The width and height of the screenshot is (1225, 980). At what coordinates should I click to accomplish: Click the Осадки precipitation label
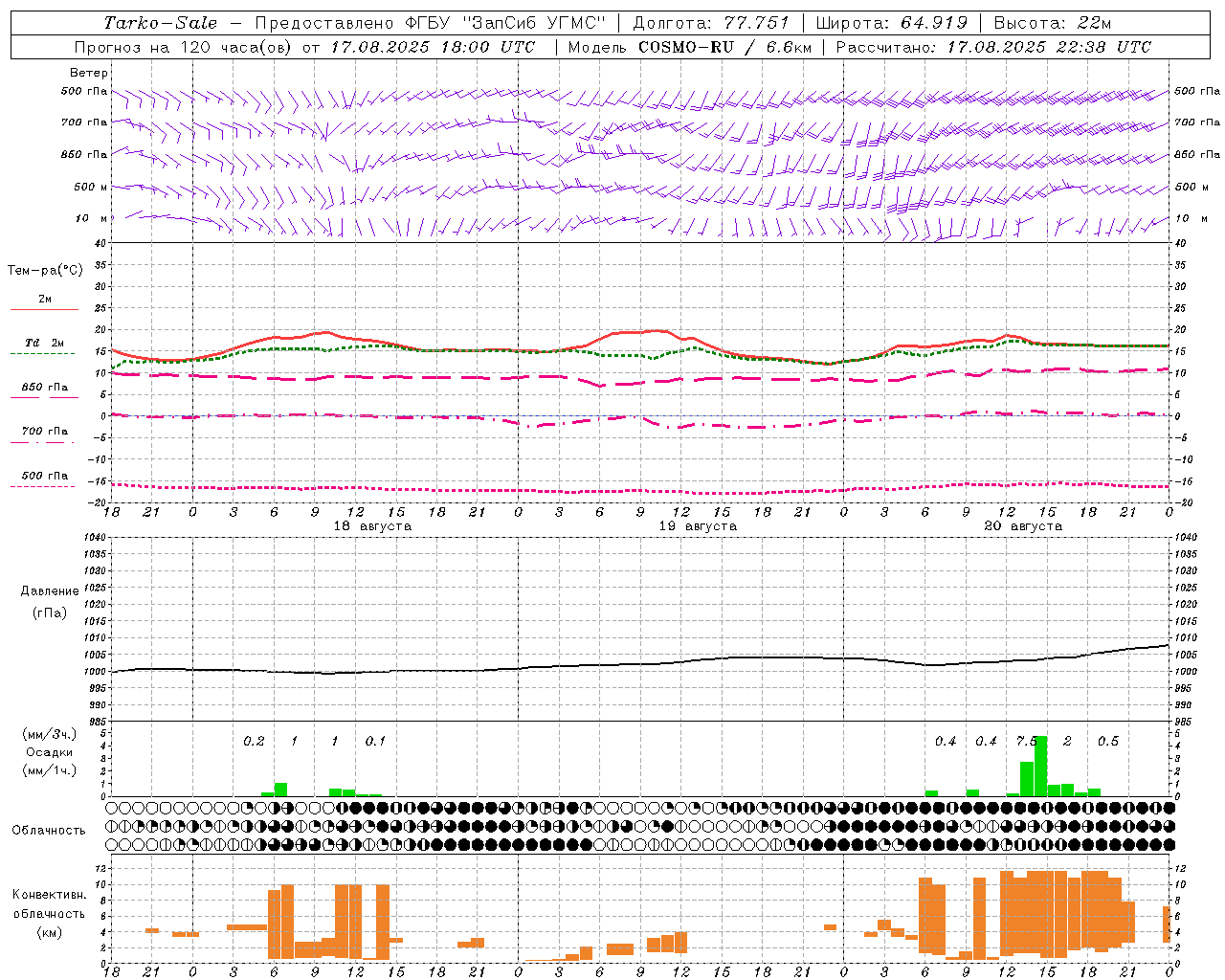[50, 752]
